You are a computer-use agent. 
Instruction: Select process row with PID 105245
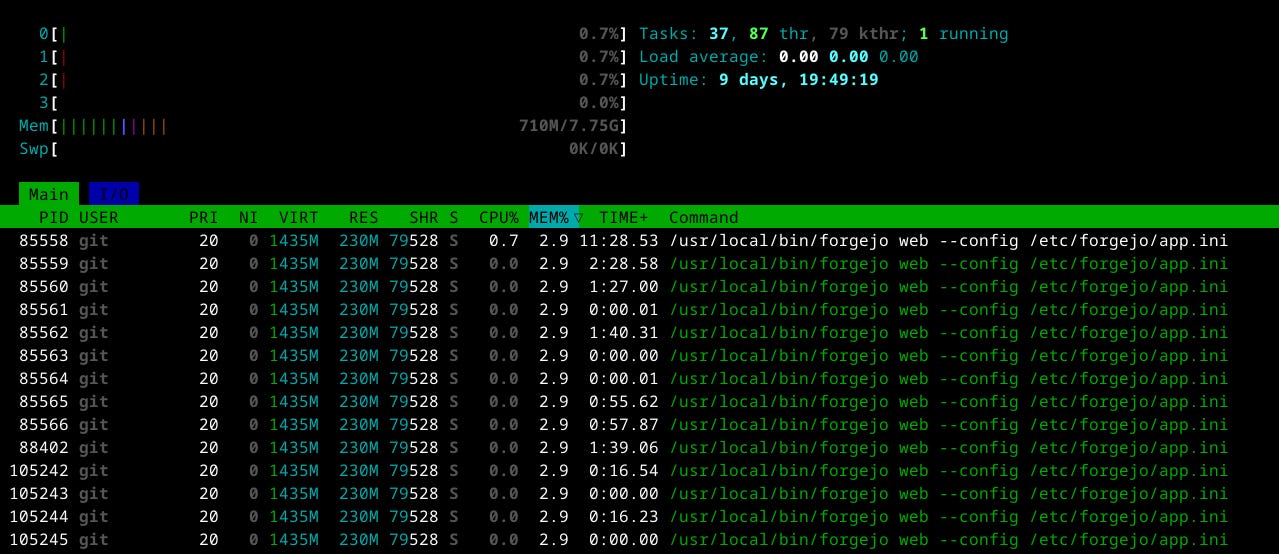(x=639, y=539)
